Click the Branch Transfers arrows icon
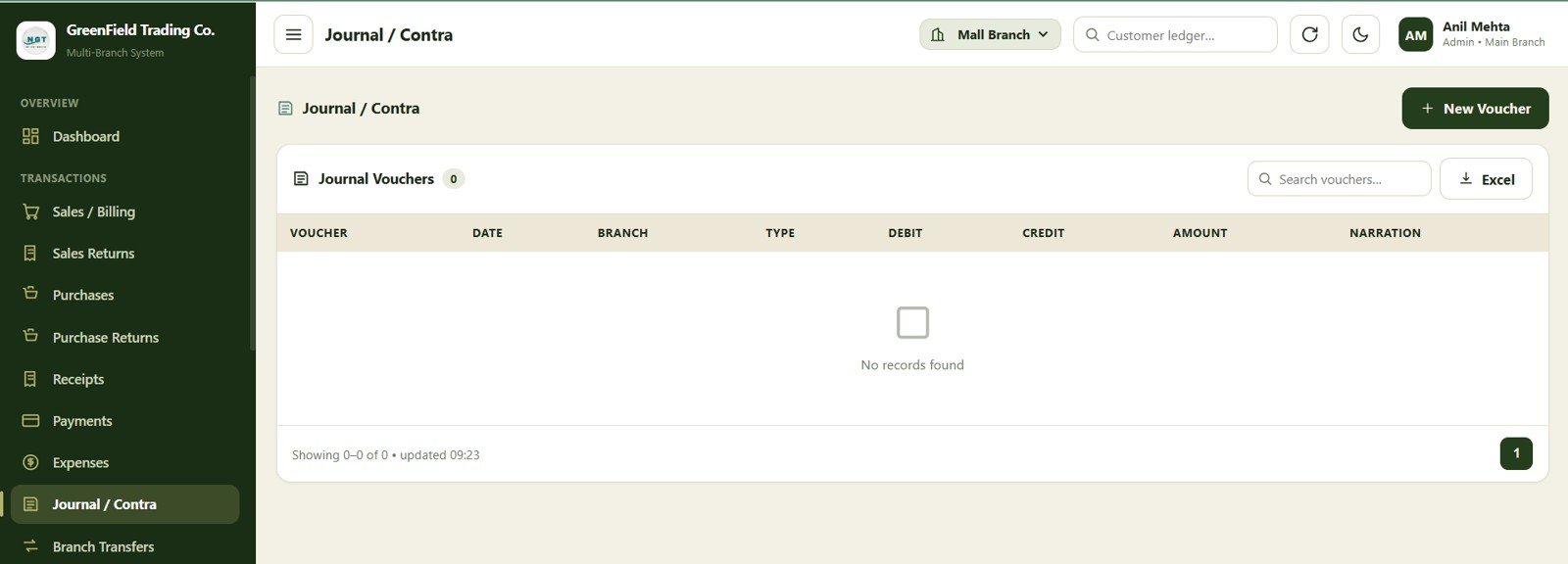Screen dimensions: 1568x564 tap(30, 546)
